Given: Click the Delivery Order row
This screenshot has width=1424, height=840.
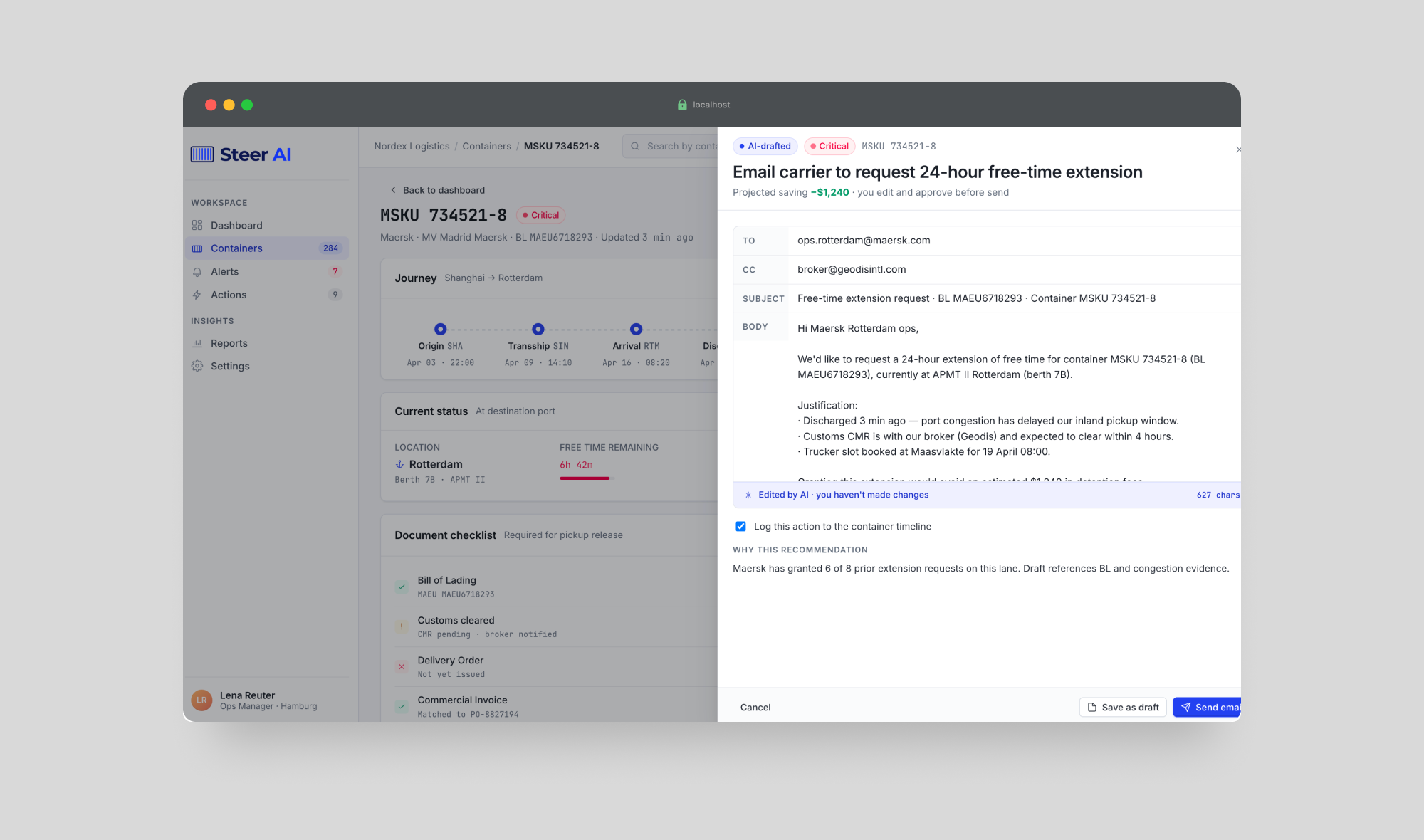Looking at the screenshot, I should click(555, 667).
